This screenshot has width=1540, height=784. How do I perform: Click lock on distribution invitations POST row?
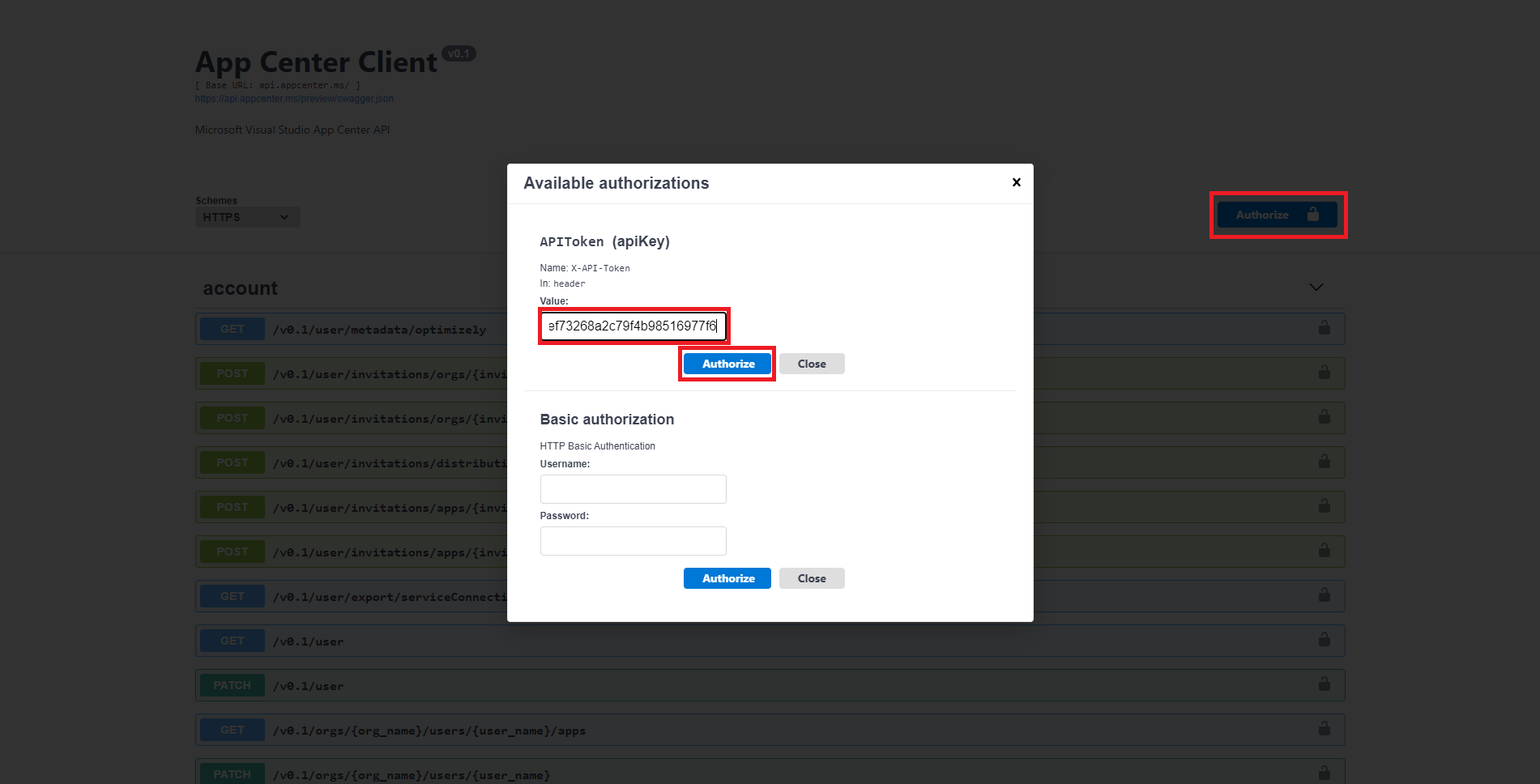pos(1324,462)
